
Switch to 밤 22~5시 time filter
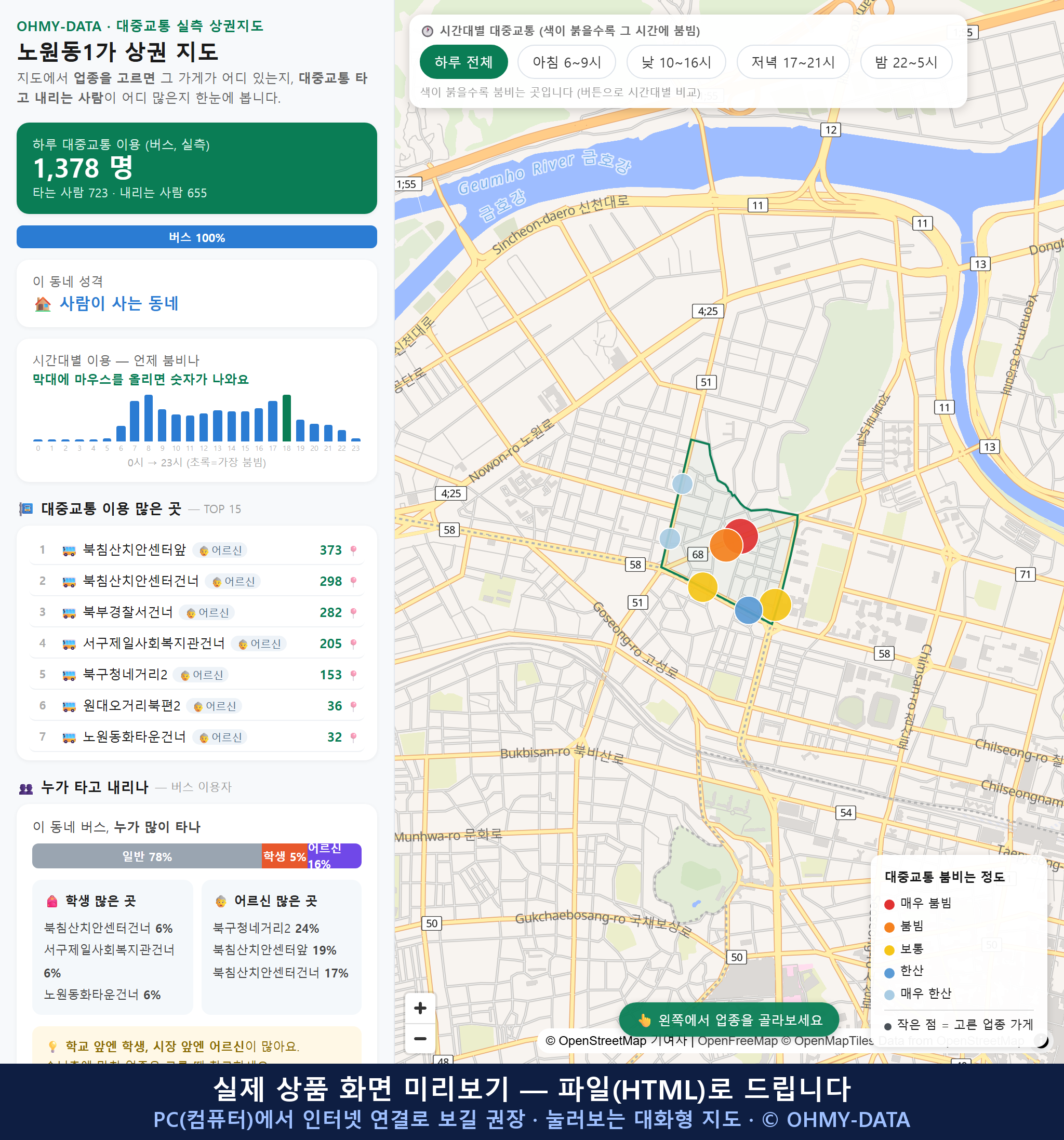(x=906, y=62)
